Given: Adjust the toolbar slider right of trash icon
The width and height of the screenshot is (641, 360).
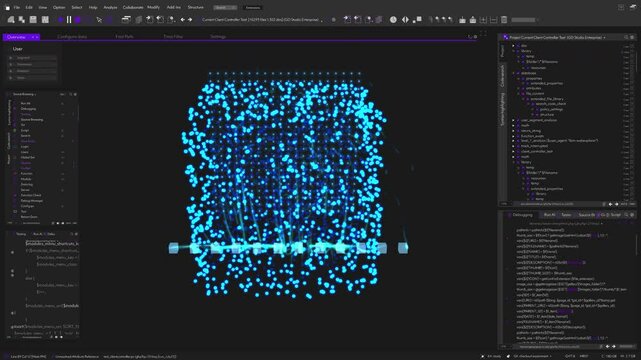Looking at the screenshot, I should coord(523,20).
